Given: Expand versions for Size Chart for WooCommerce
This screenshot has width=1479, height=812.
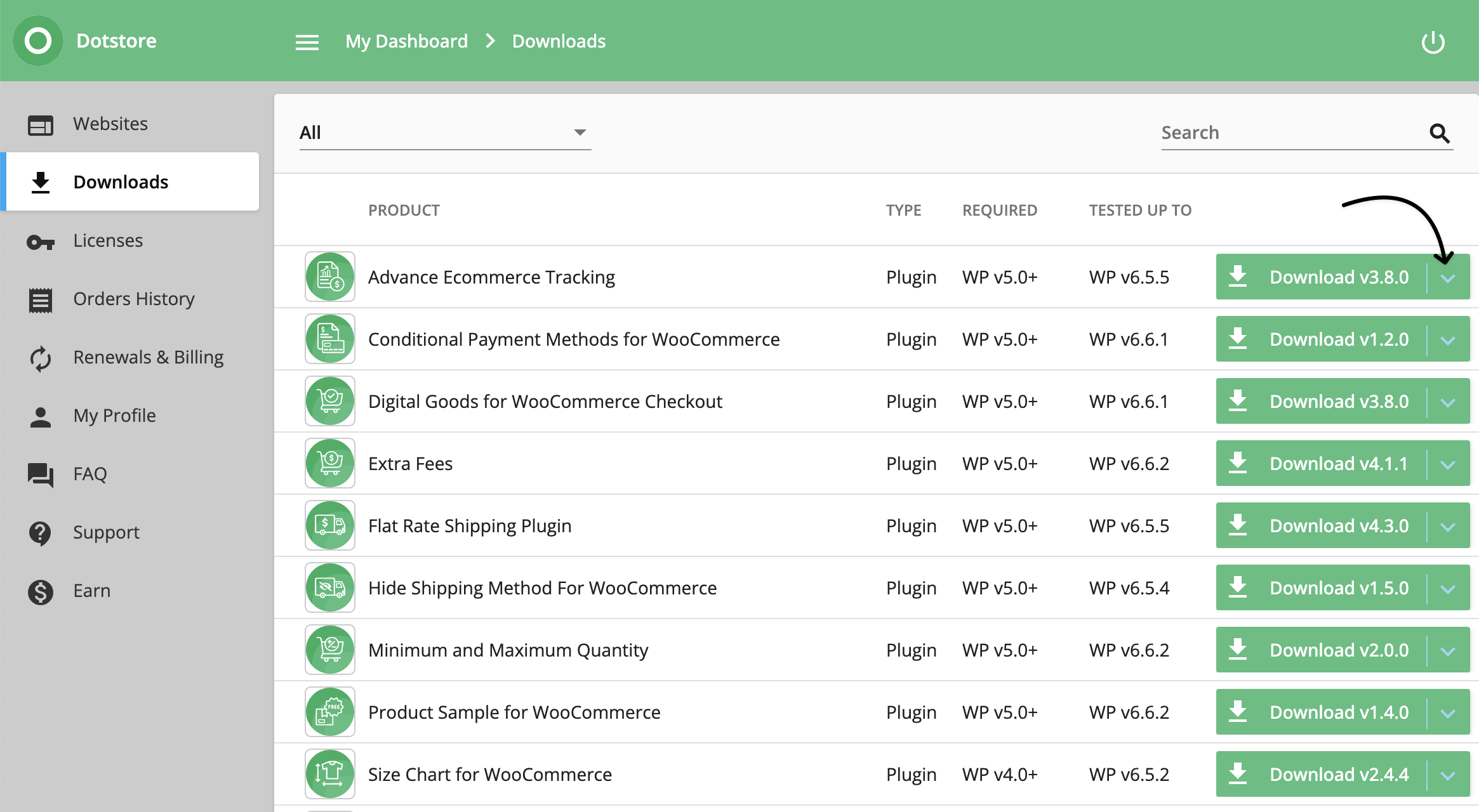Looking at the screenshot, I should pos(1448,775).
